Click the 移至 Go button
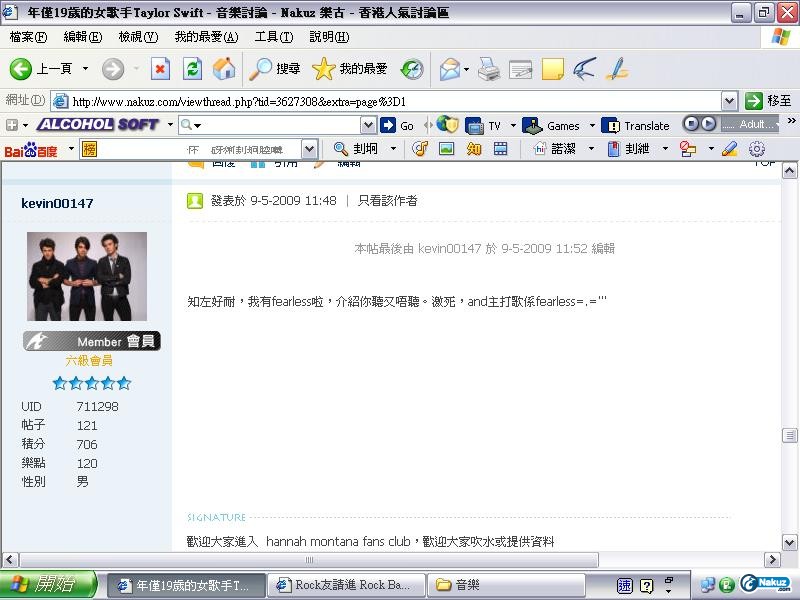The width and height of the screenshot is (800, 600). (x=768, y=101)
